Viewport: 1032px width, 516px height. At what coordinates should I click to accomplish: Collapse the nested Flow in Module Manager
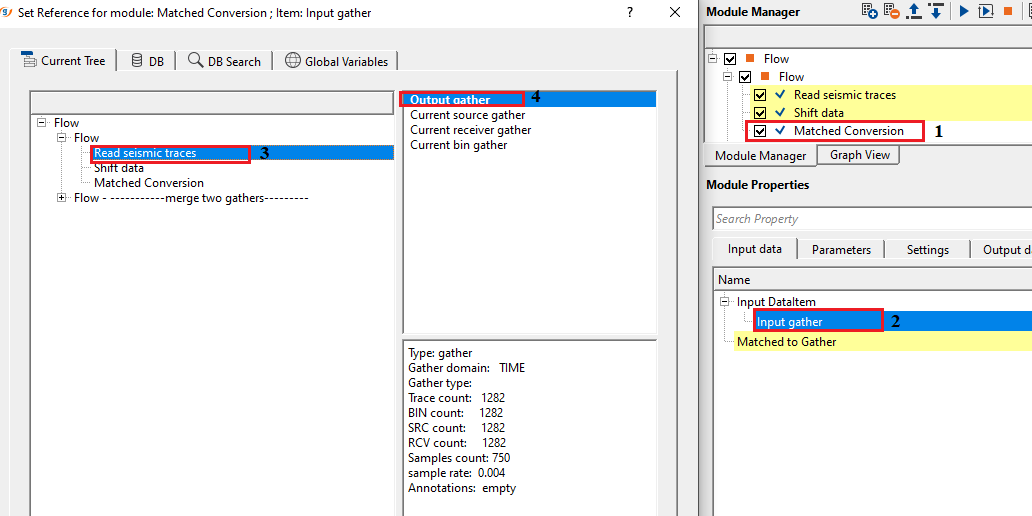tap(728, 77)
